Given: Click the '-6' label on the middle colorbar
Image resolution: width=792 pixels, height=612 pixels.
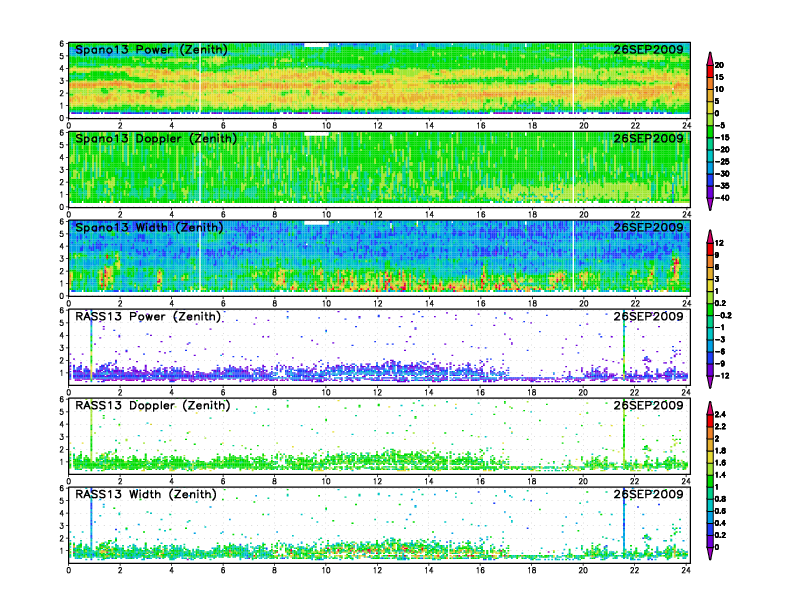Looking at the screenshot, I should (720, 352).
